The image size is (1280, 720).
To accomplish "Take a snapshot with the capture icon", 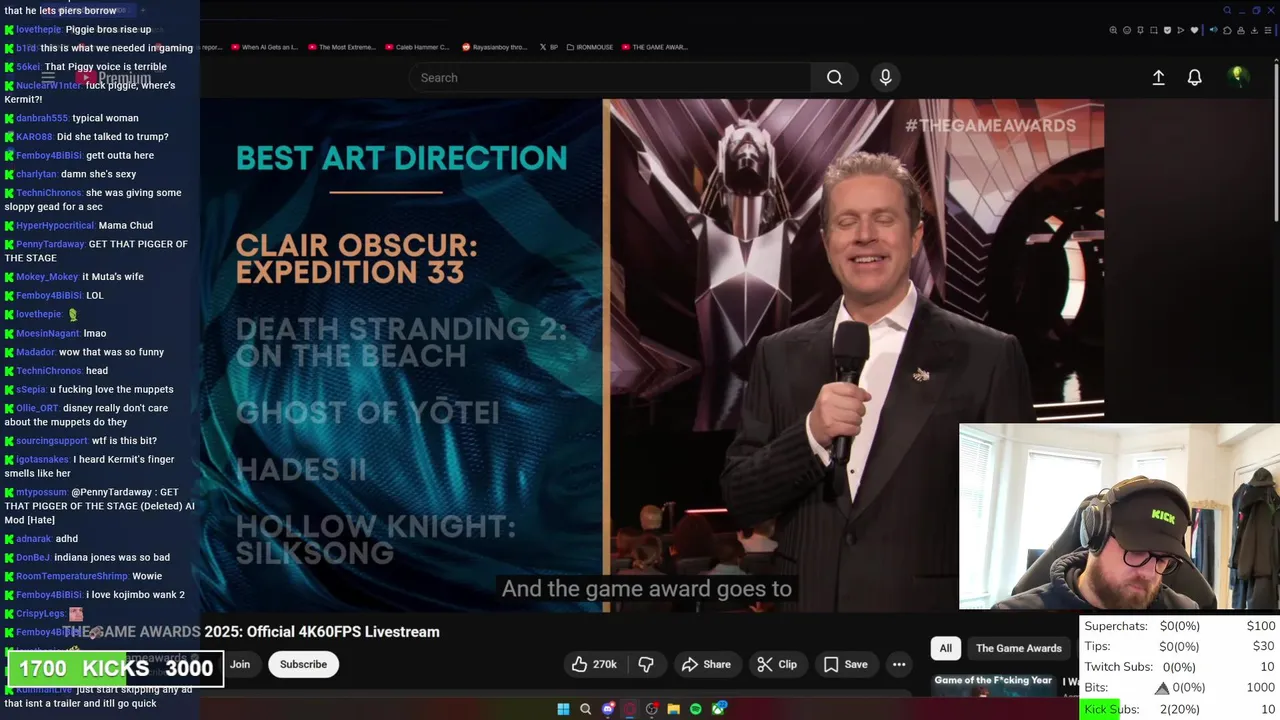I will click(1154, 30).
